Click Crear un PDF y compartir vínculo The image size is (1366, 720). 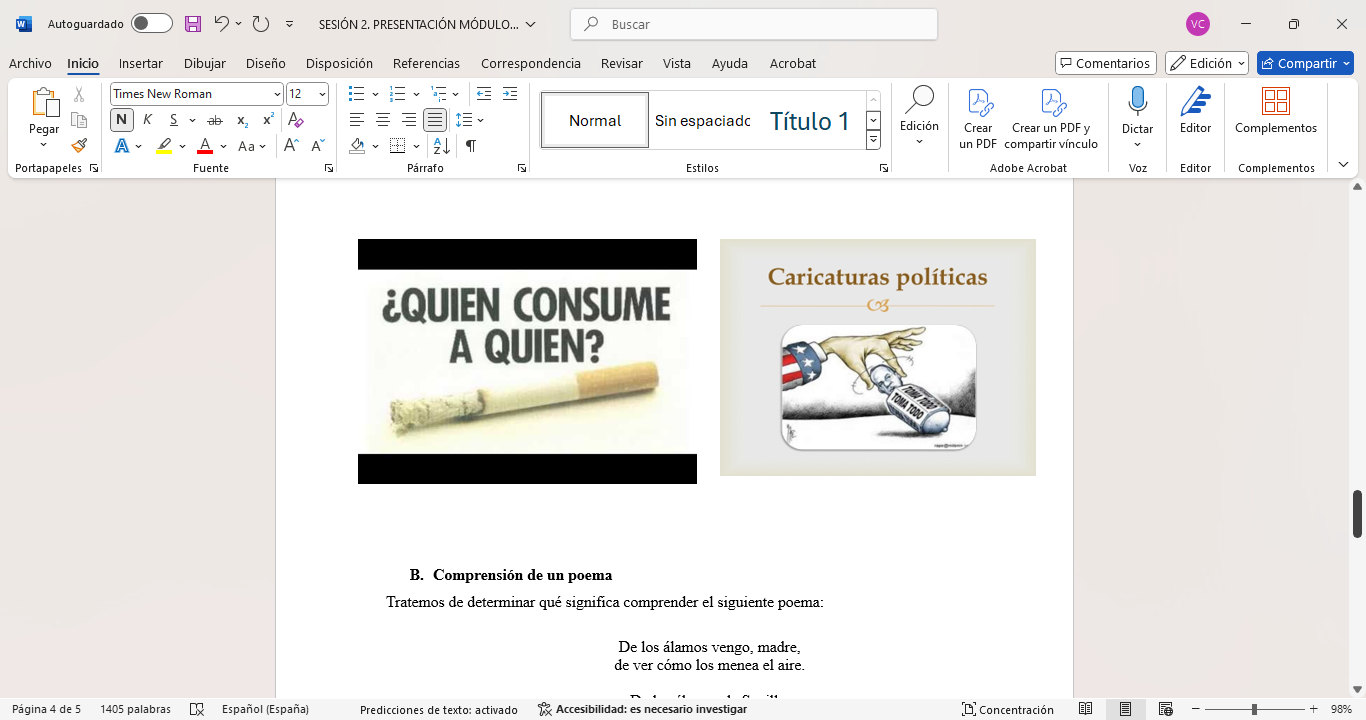(1051, 118)
